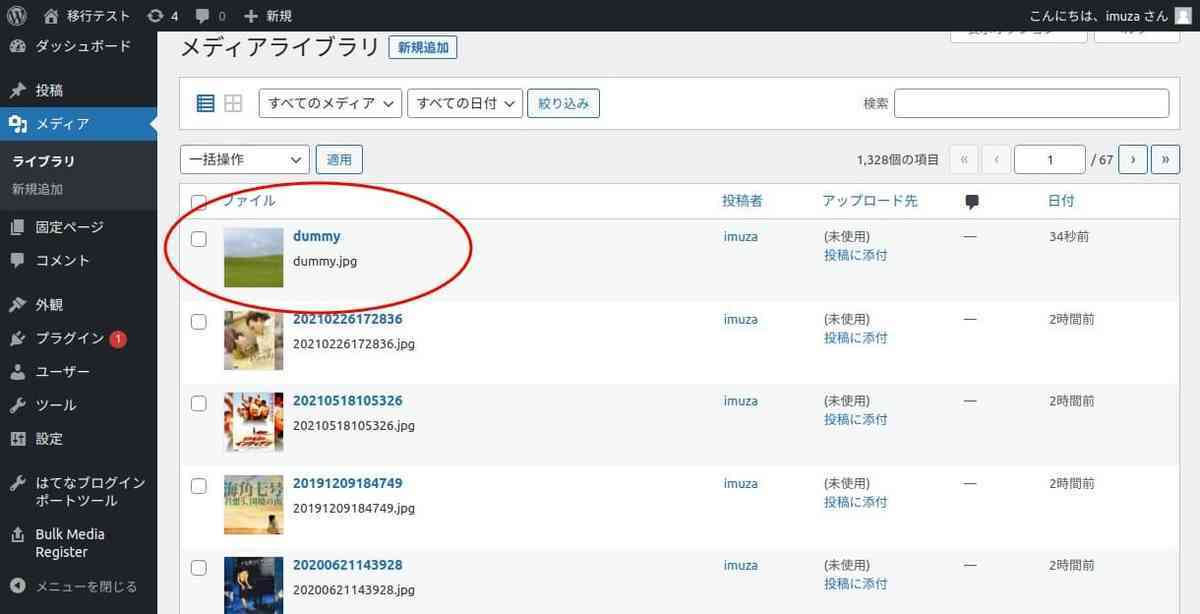
Task: Check the box for 20200621143928 row
Action: [199, 568]
